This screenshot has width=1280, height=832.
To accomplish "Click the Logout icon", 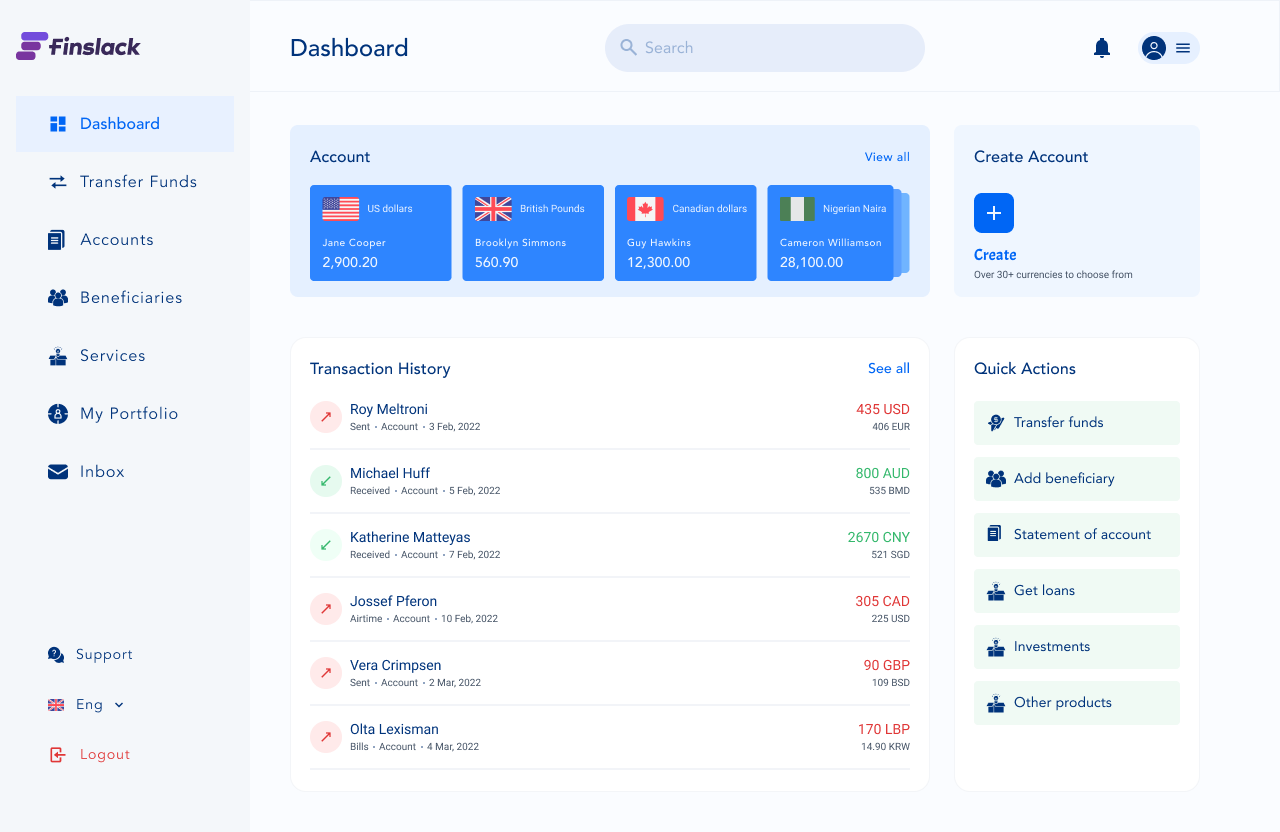I will click(57, 754).
